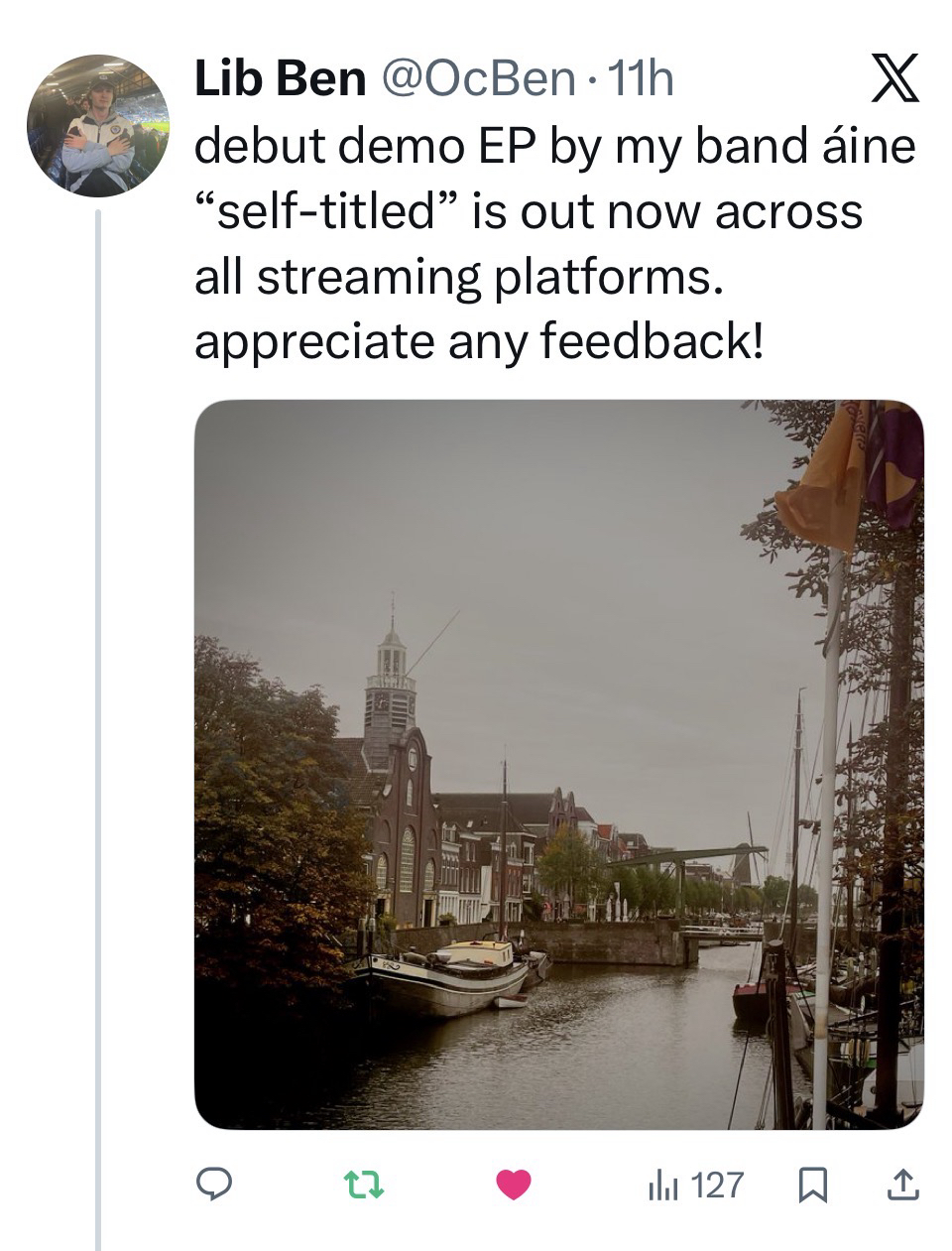Click the word "feedback!" in the post
Viewport: 952px width, 1251px height.
(653, 342)
